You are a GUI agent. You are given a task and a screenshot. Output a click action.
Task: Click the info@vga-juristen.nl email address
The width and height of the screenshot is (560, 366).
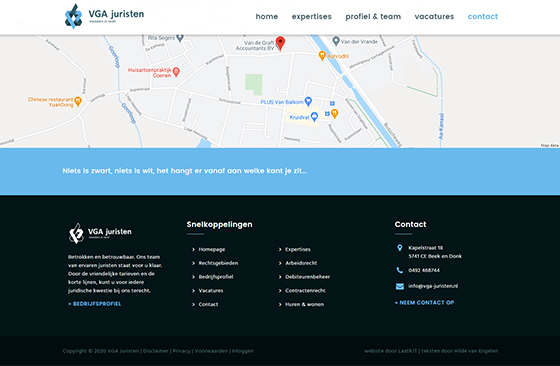[x=433, y=286]
